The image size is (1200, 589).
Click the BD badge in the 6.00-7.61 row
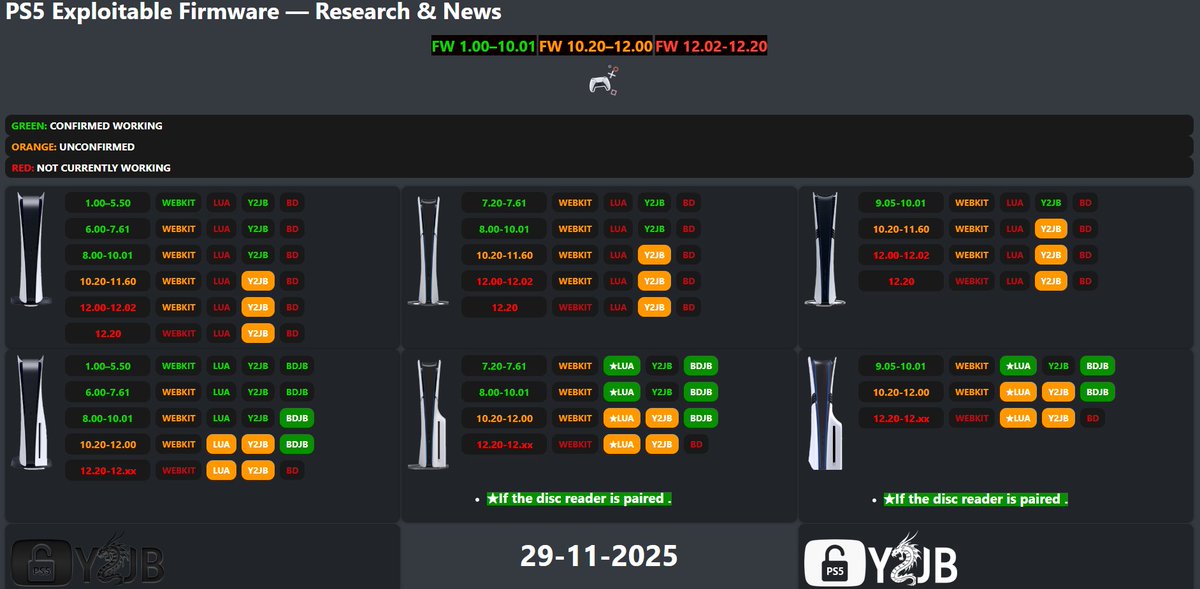coord(293,229)
